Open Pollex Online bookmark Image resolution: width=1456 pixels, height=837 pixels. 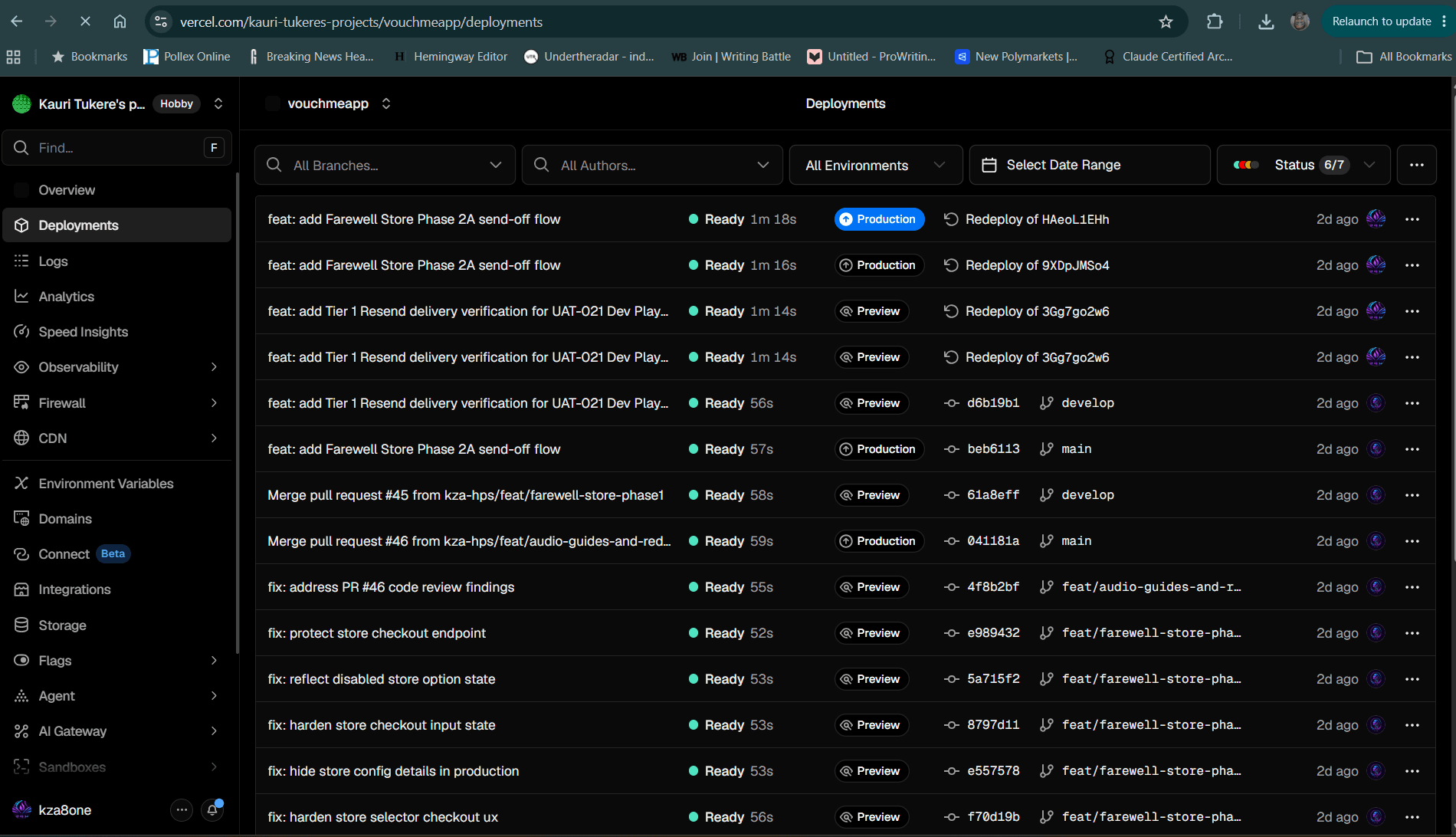(187, 57)
